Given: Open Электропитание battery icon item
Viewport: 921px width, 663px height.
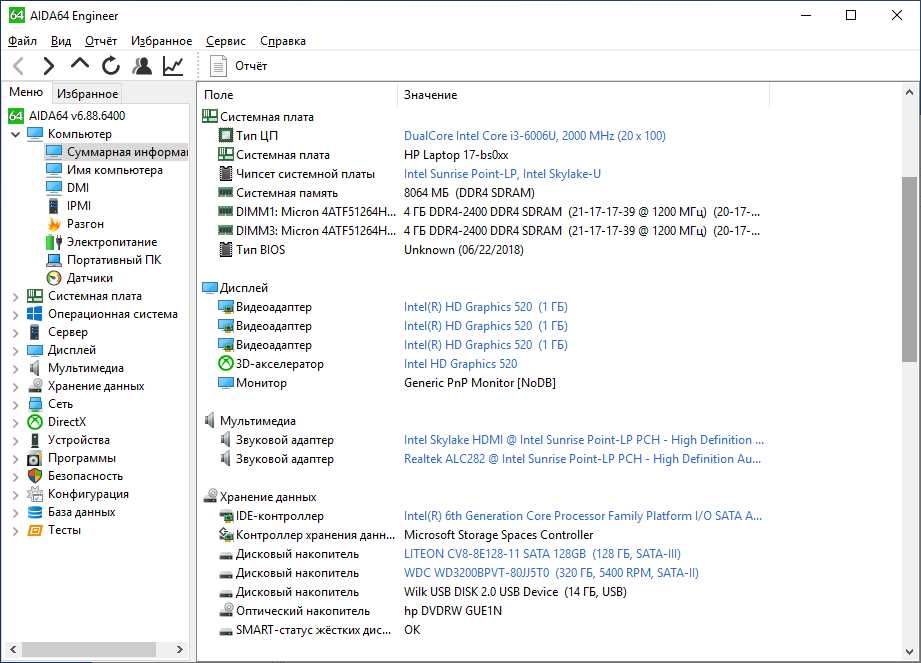Looking at the screenshot, I should pos(54,242).
